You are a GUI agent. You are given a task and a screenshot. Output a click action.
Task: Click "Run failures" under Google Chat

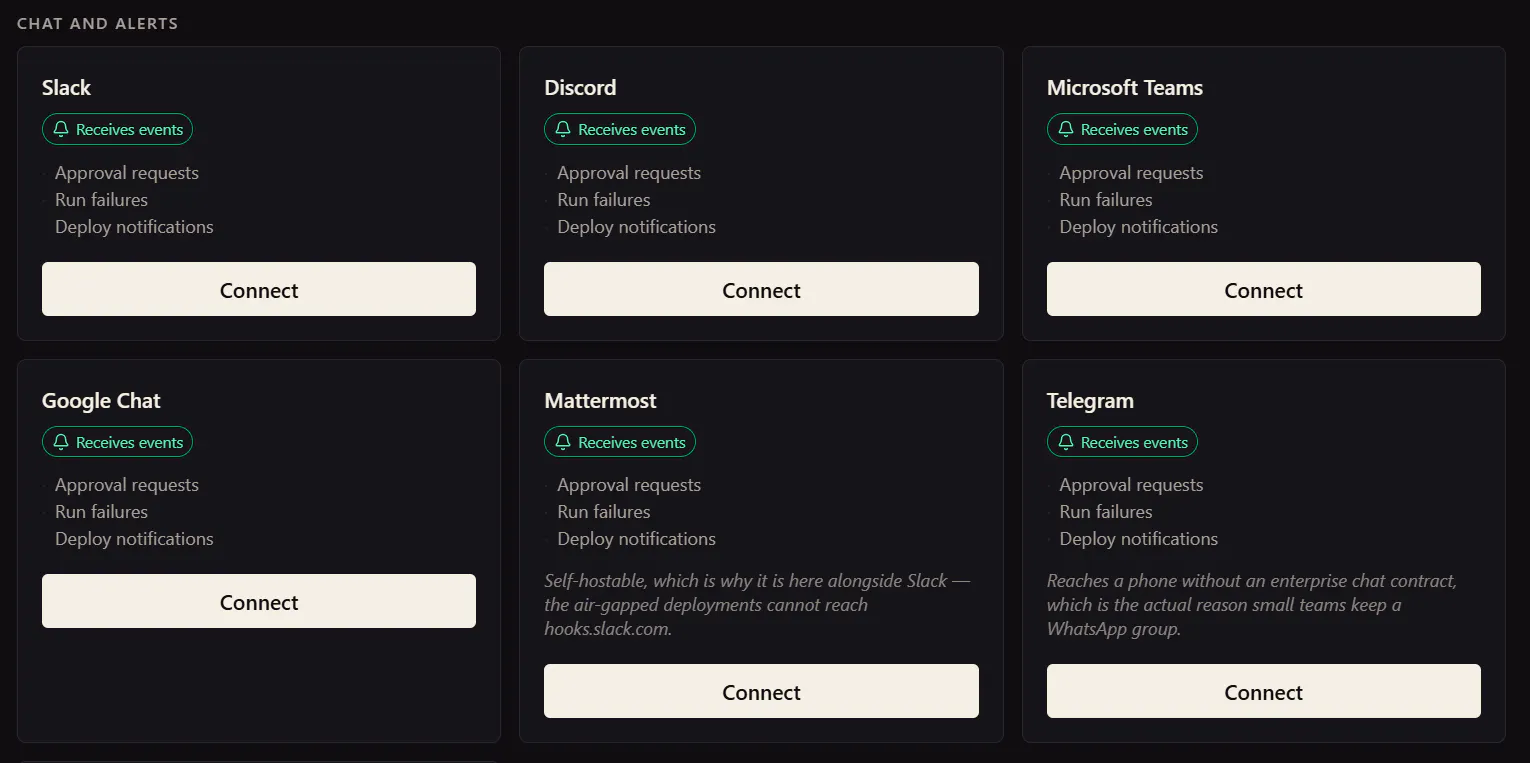101,512
